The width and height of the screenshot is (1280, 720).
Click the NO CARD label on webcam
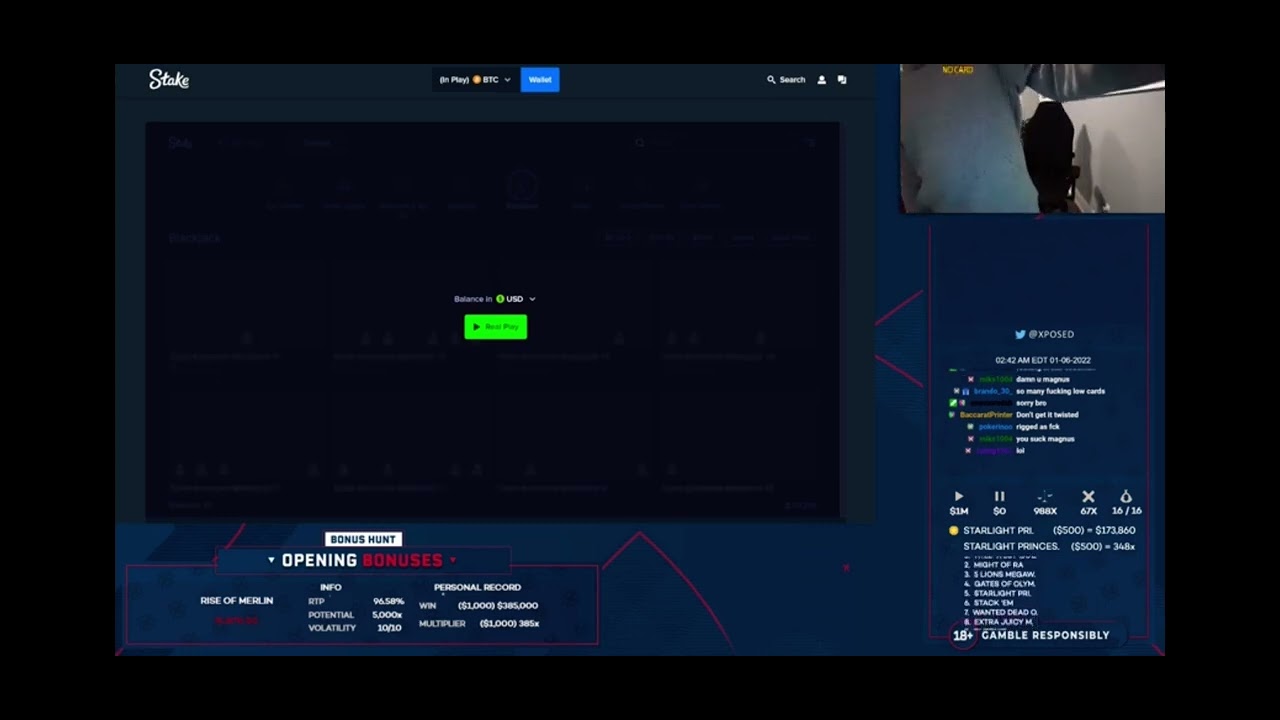point(957,70)
